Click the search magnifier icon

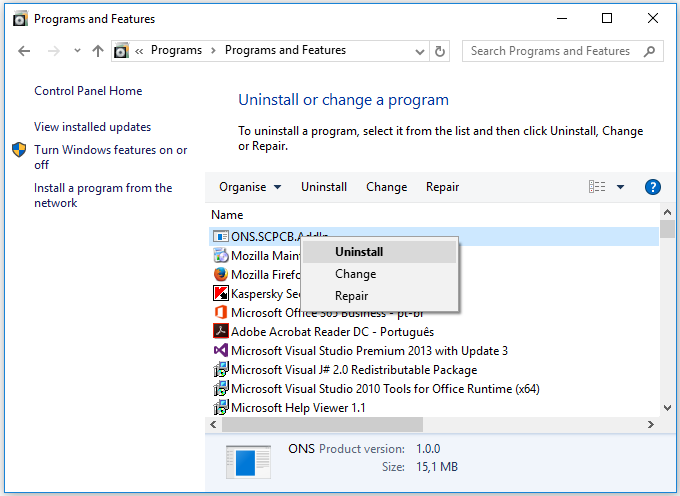(x=649, y=51)
